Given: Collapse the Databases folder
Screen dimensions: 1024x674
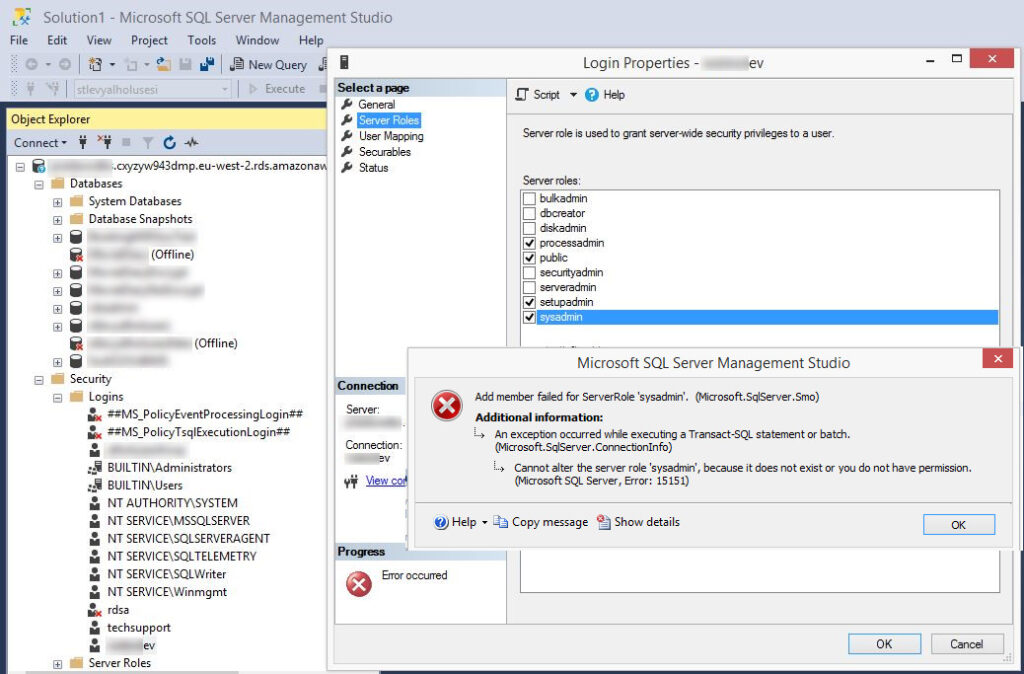Looking at the screenshot, I should (39, 185).
